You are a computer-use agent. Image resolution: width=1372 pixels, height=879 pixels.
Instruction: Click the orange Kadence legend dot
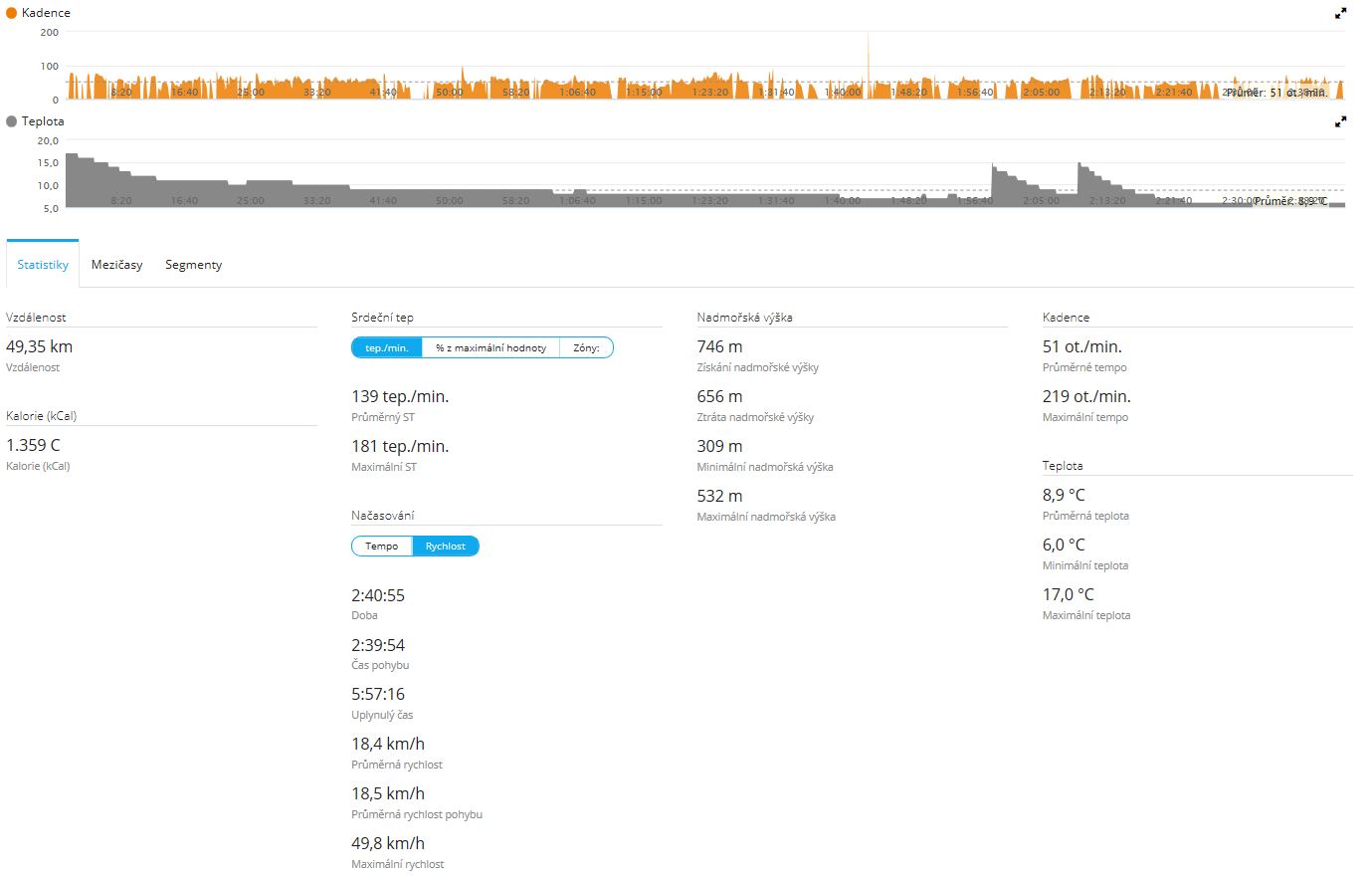[x=12, y=13]
